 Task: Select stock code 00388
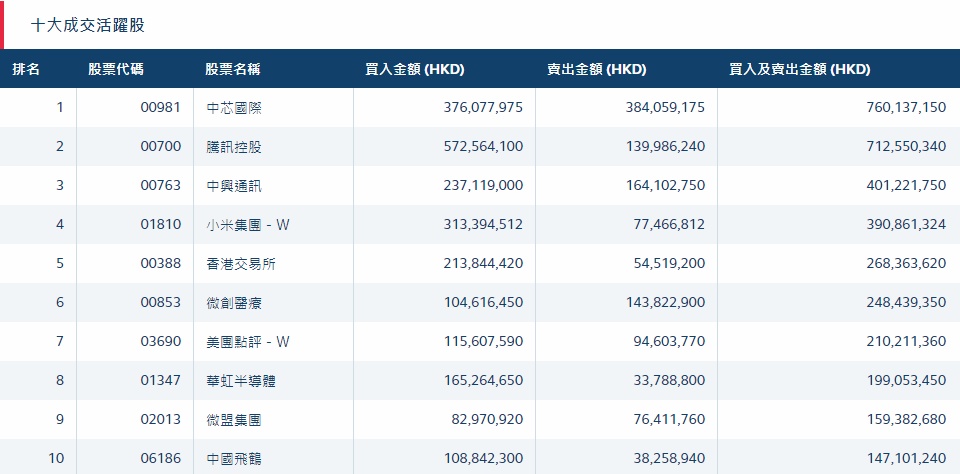pos(161,263)
